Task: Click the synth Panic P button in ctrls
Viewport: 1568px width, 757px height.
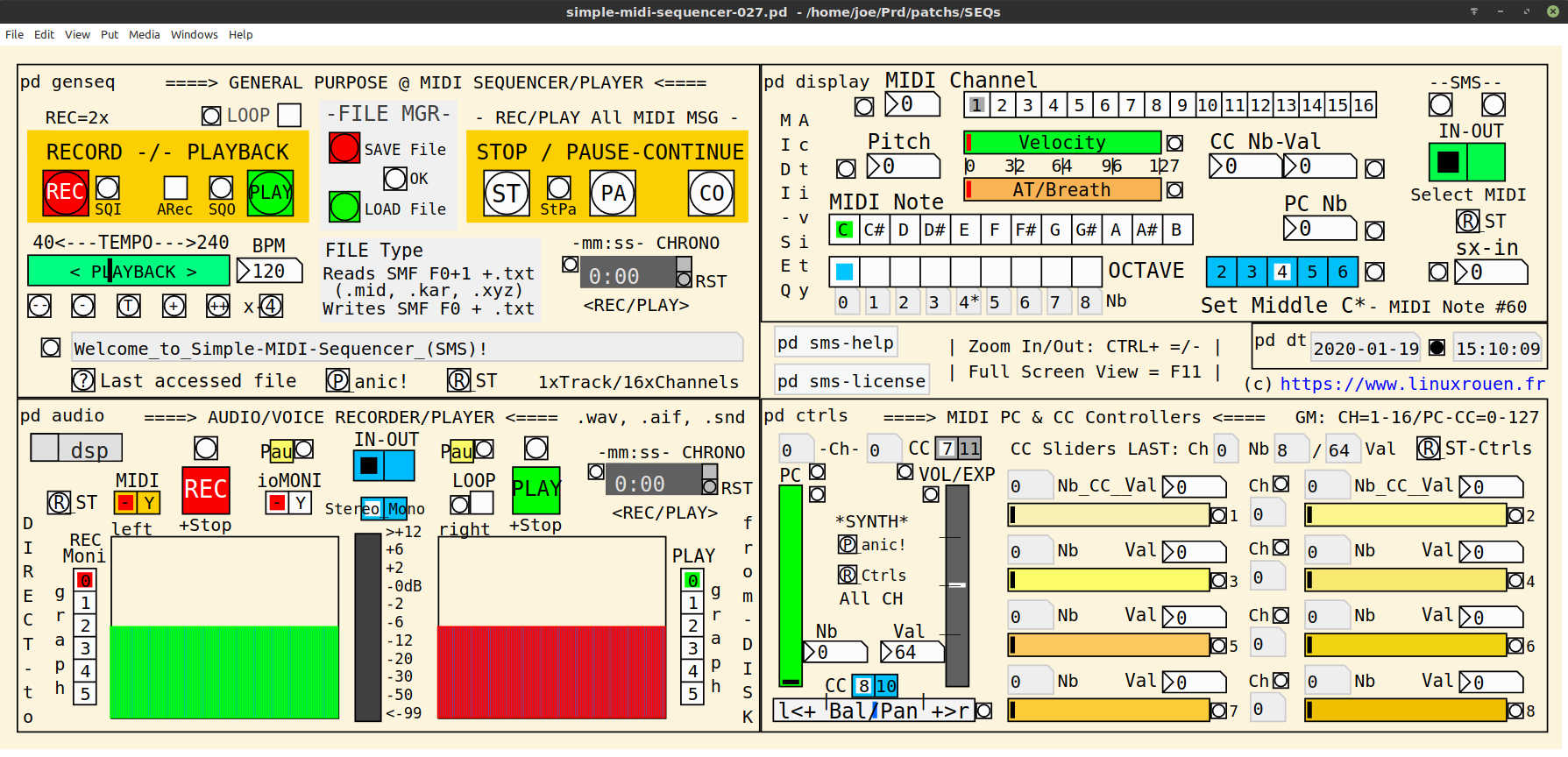Action: pos(848,544)
